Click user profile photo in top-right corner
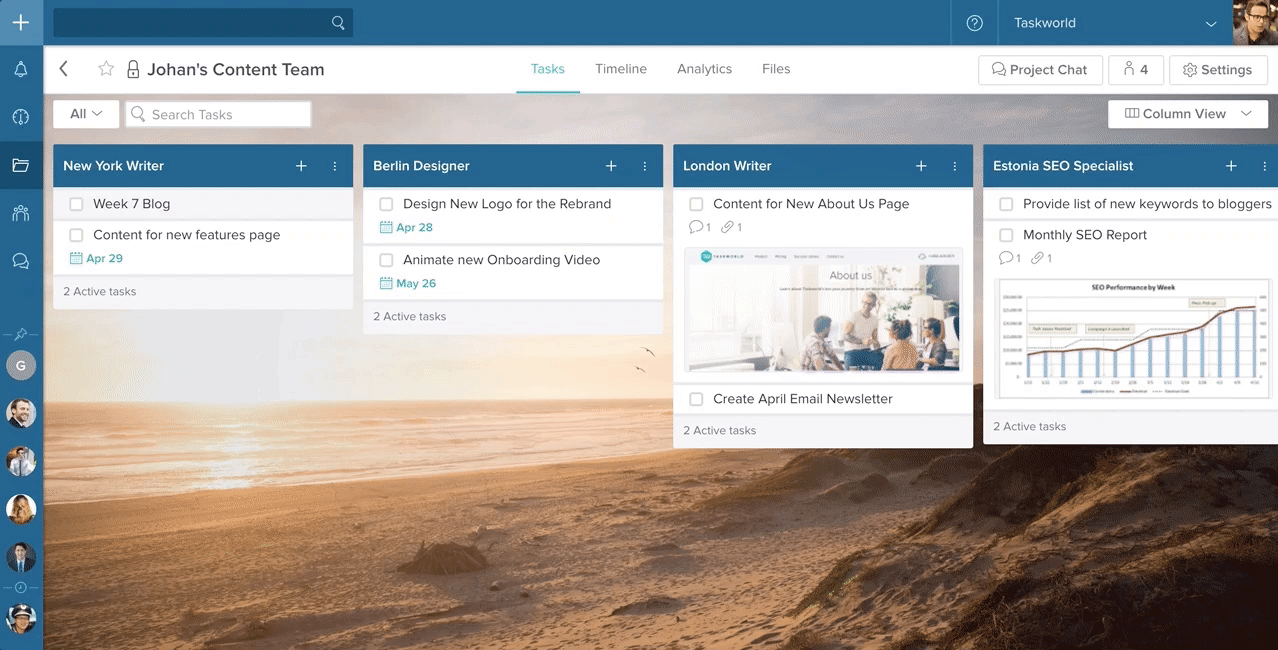Image resolution: width=1278 pixels, height=650 pixels. click(x=1255, y=22)
